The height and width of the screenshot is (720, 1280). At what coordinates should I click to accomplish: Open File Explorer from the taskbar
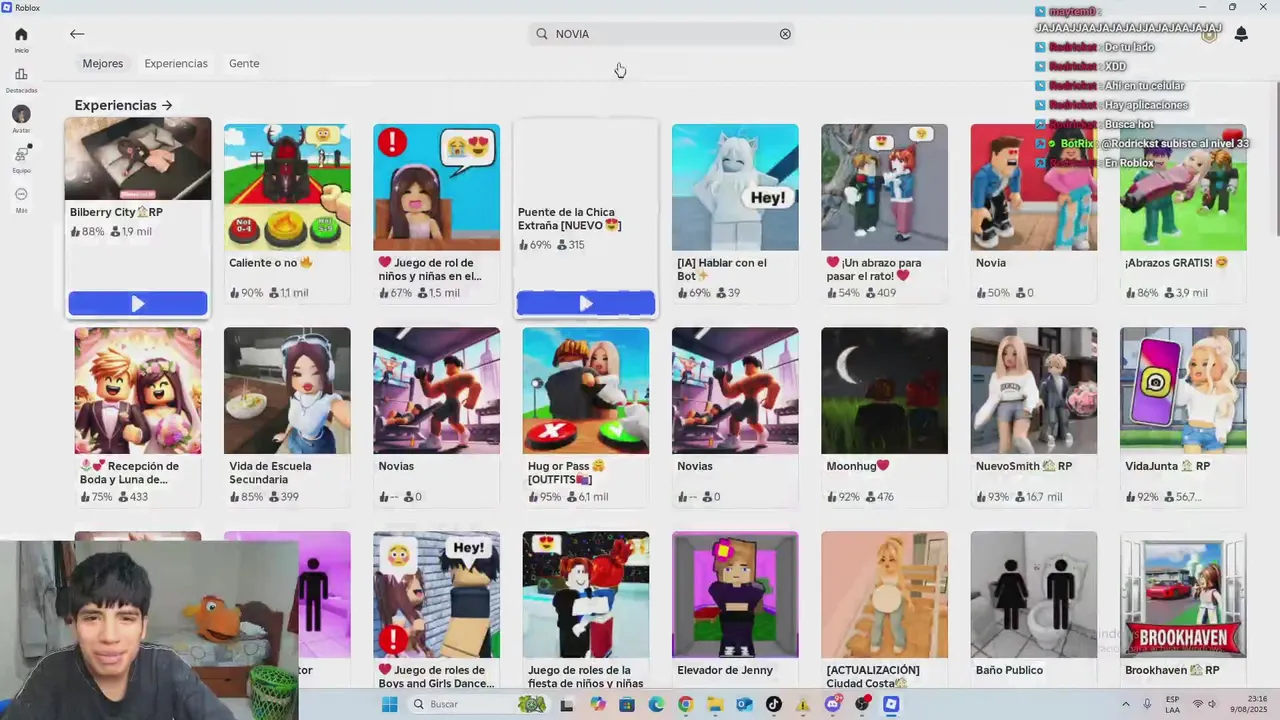click(x=715, y=705)
